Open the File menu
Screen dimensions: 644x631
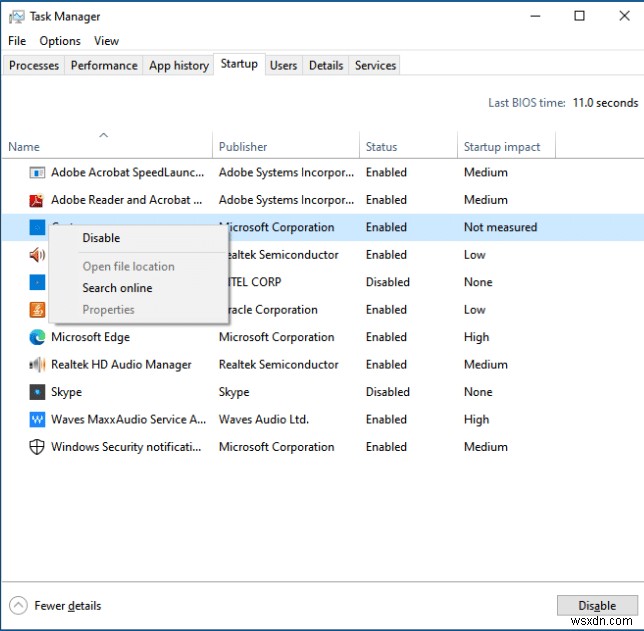[17, 41]
